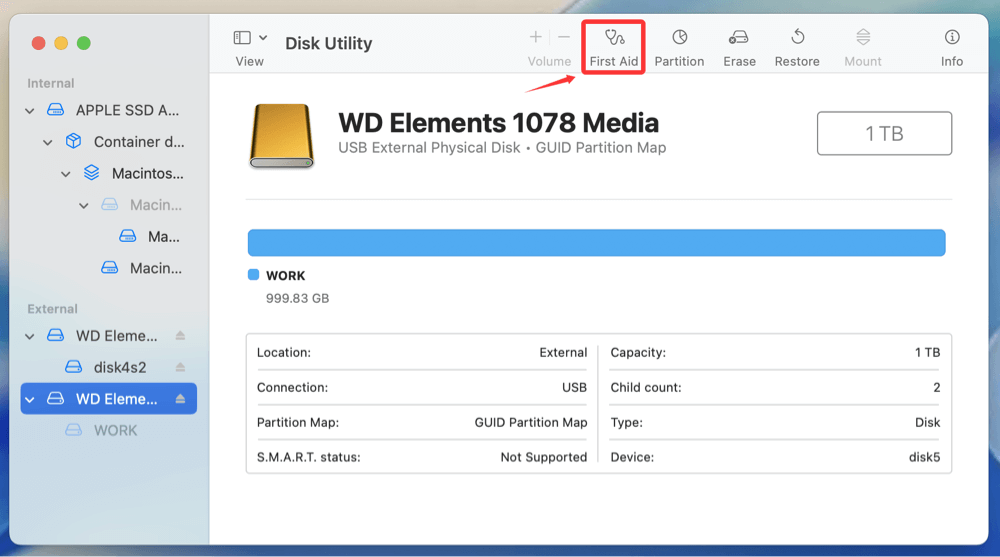Screen dimensions: 1000x557
Task: Run First Aid from the toolbar
Action: (614, 47)
